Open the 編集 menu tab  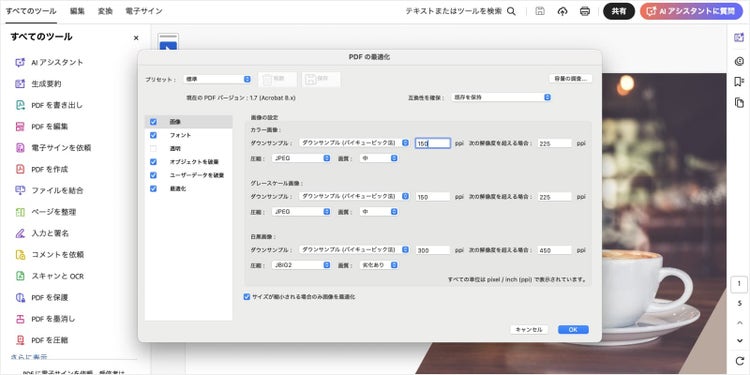point(77,11)
